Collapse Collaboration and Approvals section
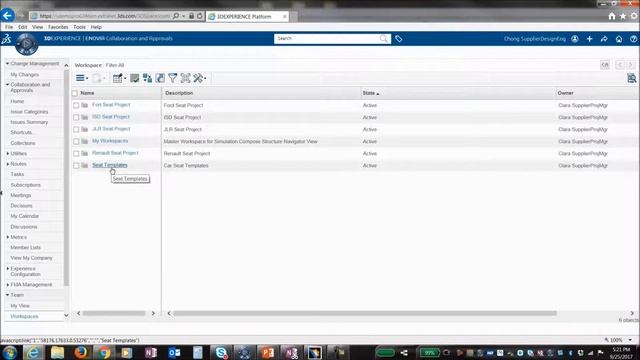The height and width of the screenshot is (360, 640). click(7, 84)
